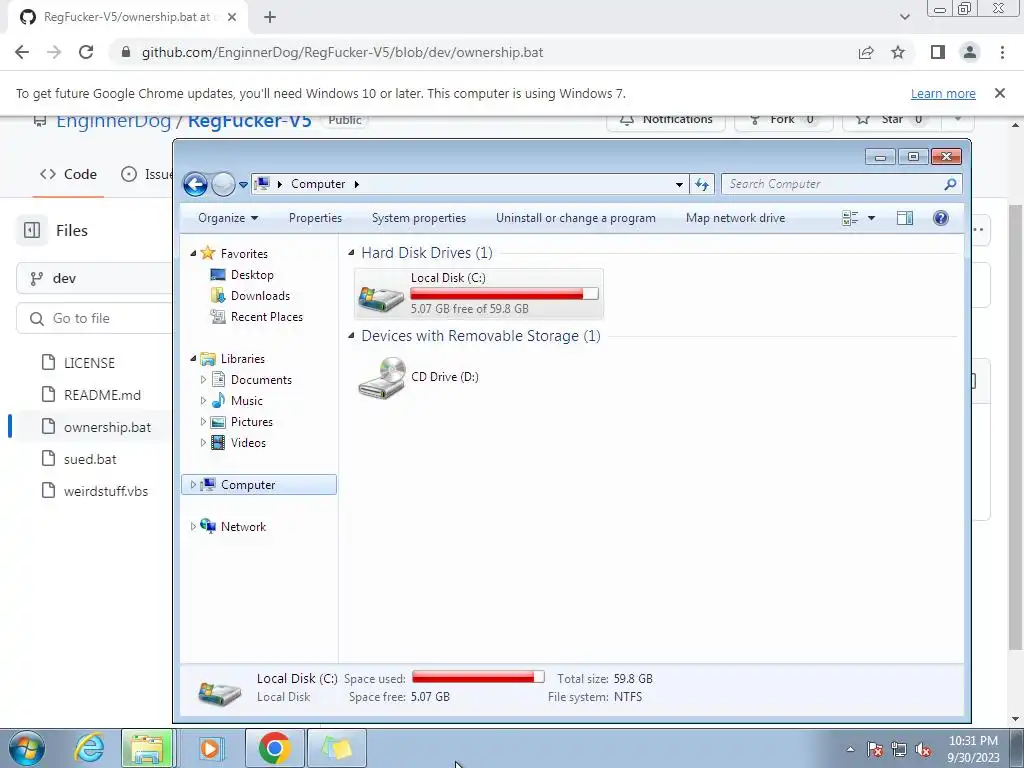Expand the Network tree node
This screenshot has height=768, width=1024.
[x=193, y=526]
